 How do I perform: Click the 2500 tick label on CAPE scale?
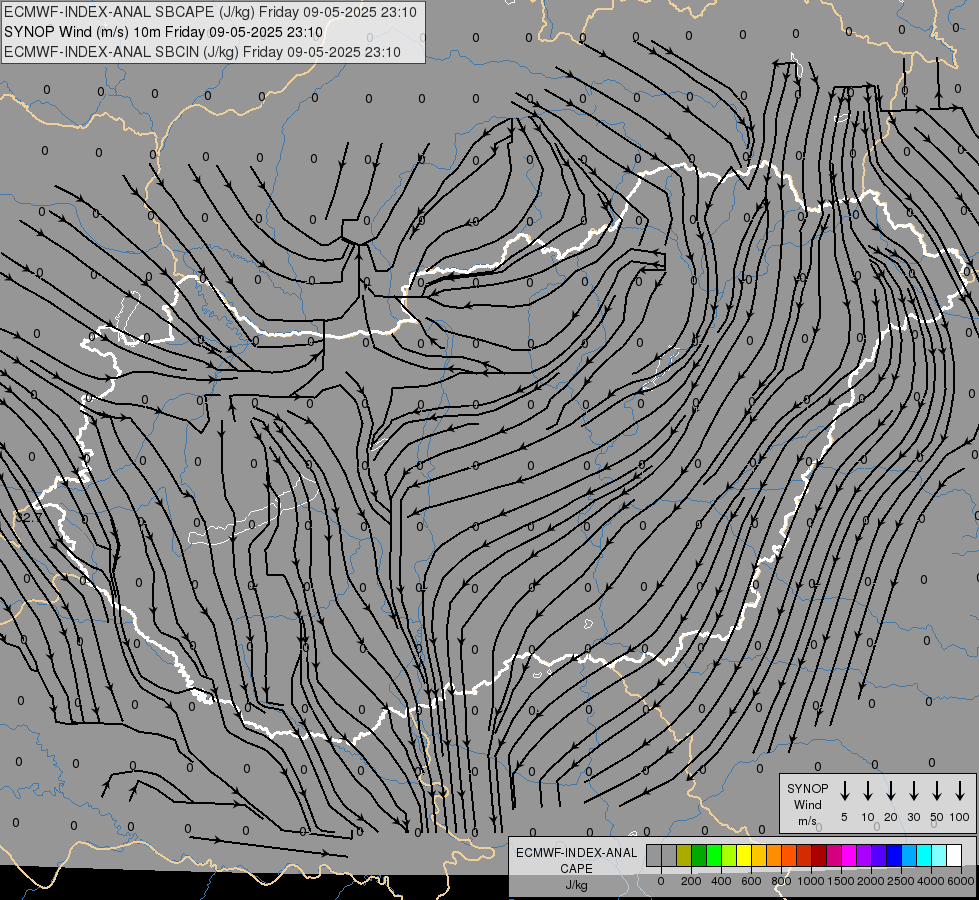901,881
